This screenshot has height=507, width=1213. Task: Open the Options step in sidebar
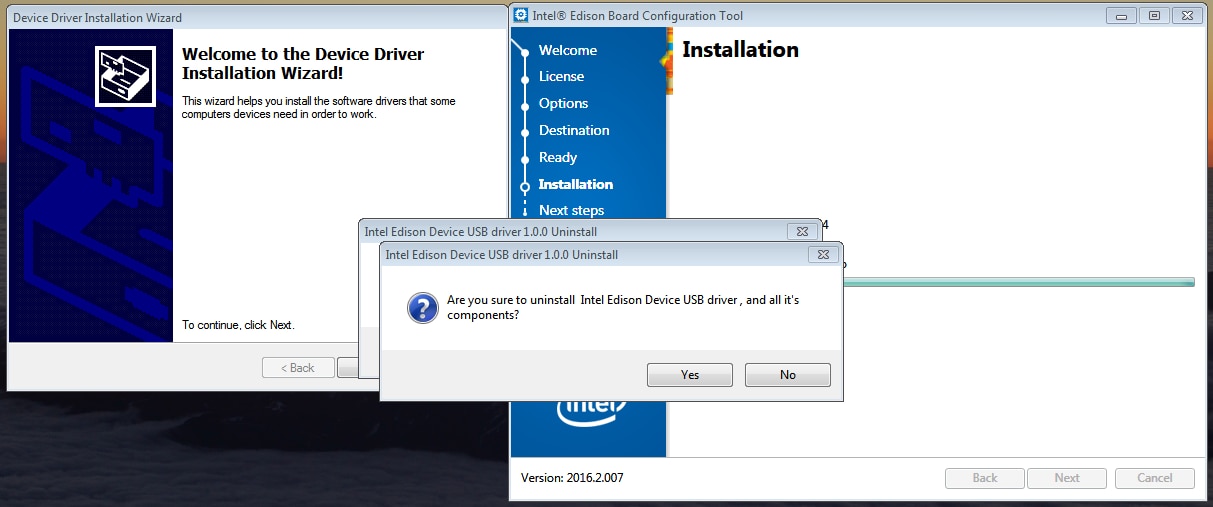pos(563,103)
